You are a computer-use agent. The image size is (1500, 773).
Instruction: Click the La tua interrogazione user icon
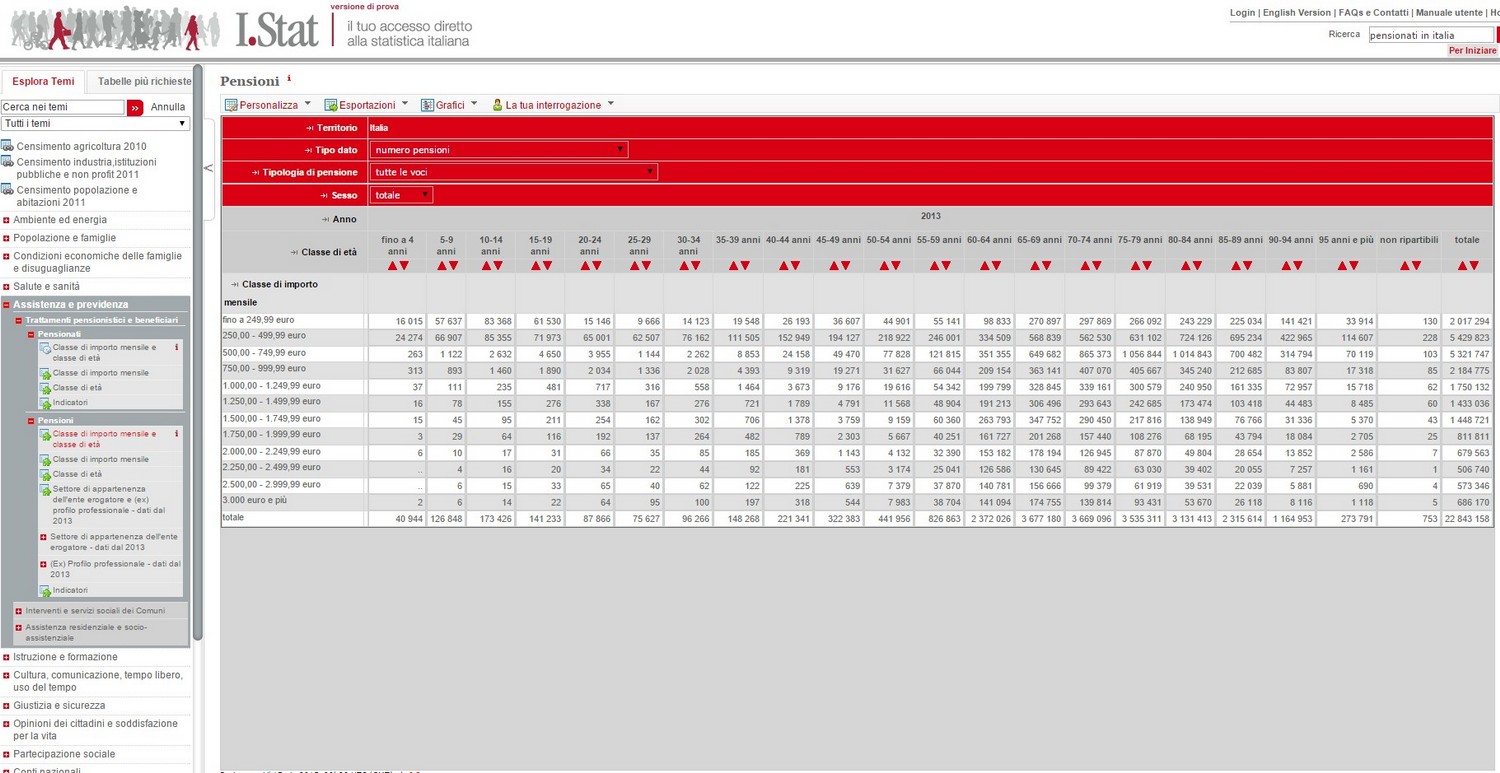pyautogui.click(x=497, y=105)
